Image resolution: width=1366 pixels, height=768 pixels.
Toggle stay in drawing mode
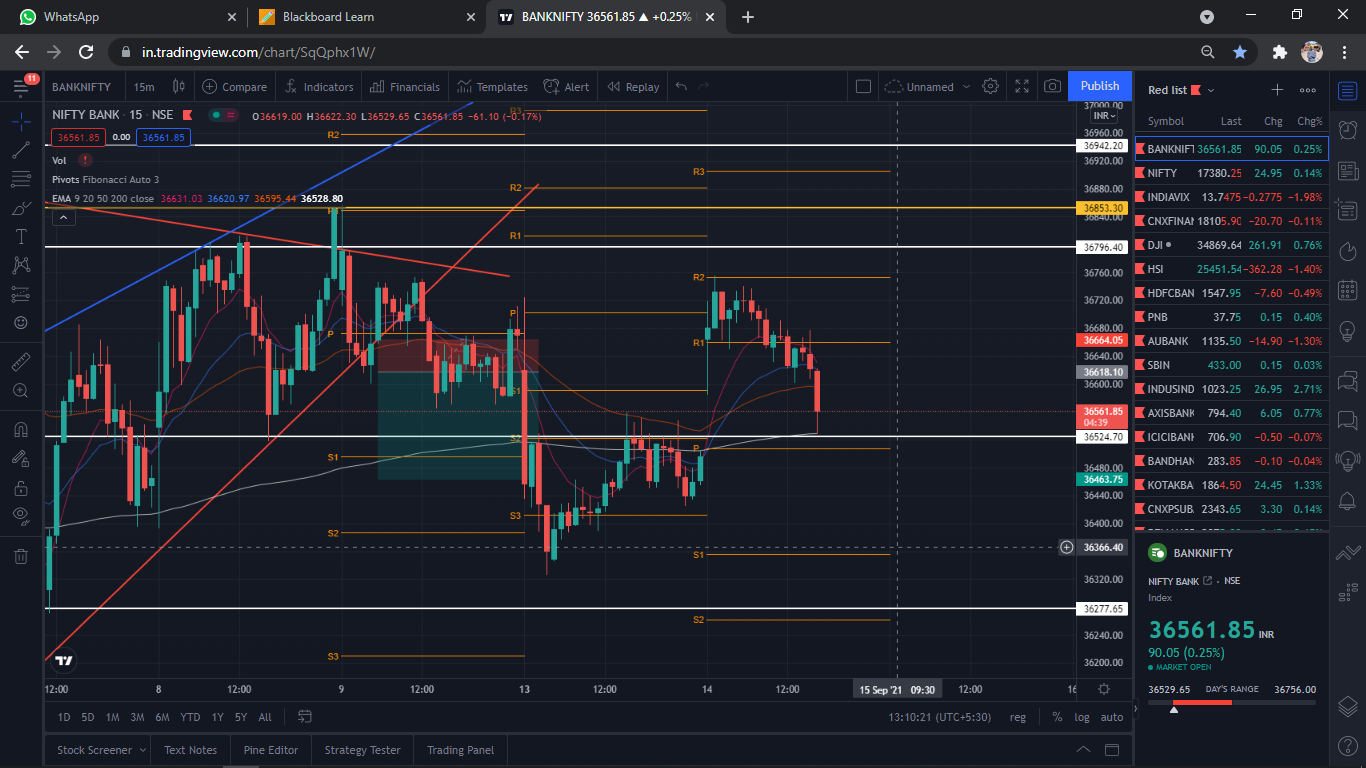click(21, 459)
